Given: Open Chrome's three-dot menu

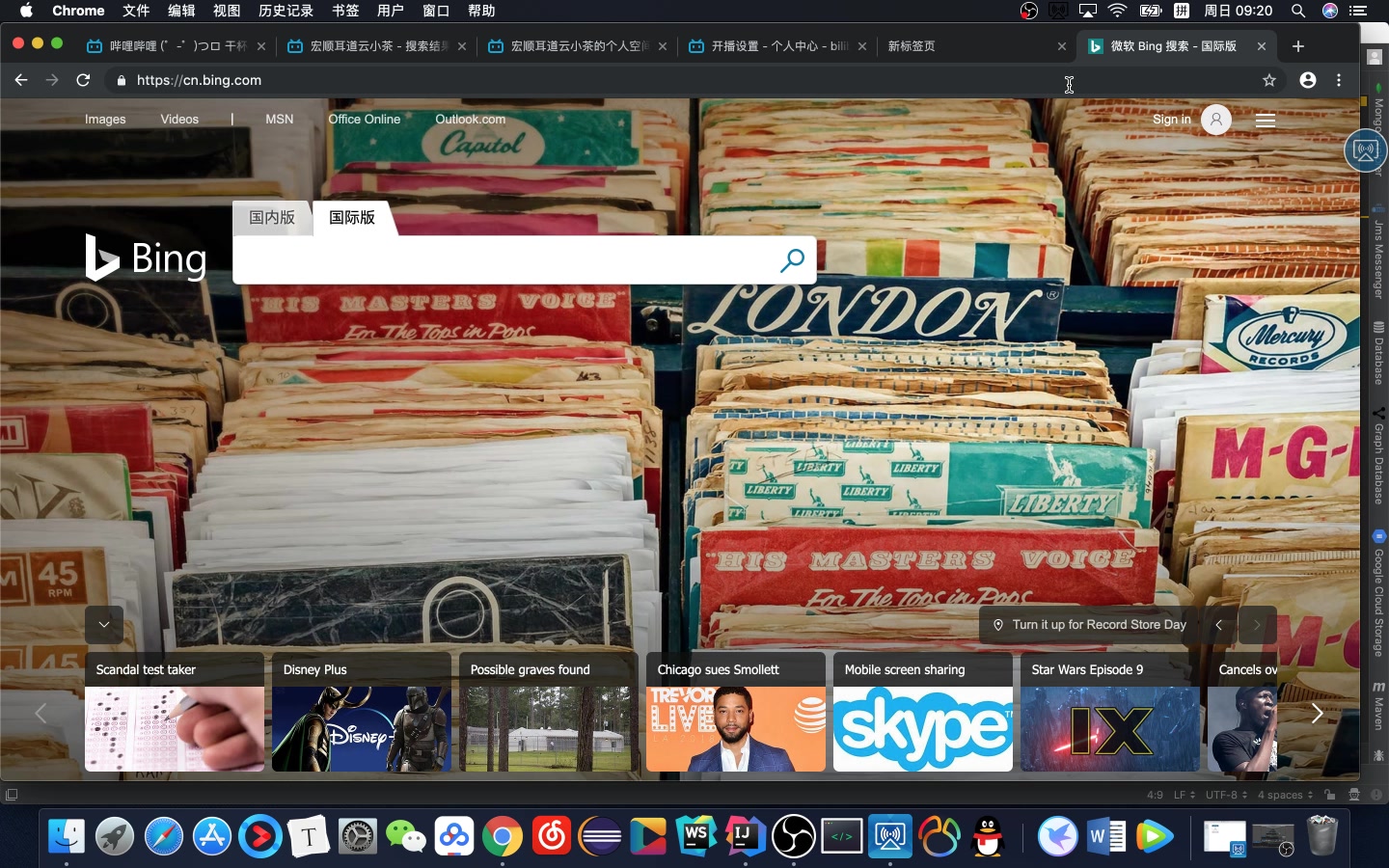Looking at the screenshot, I should point(1339,80).
